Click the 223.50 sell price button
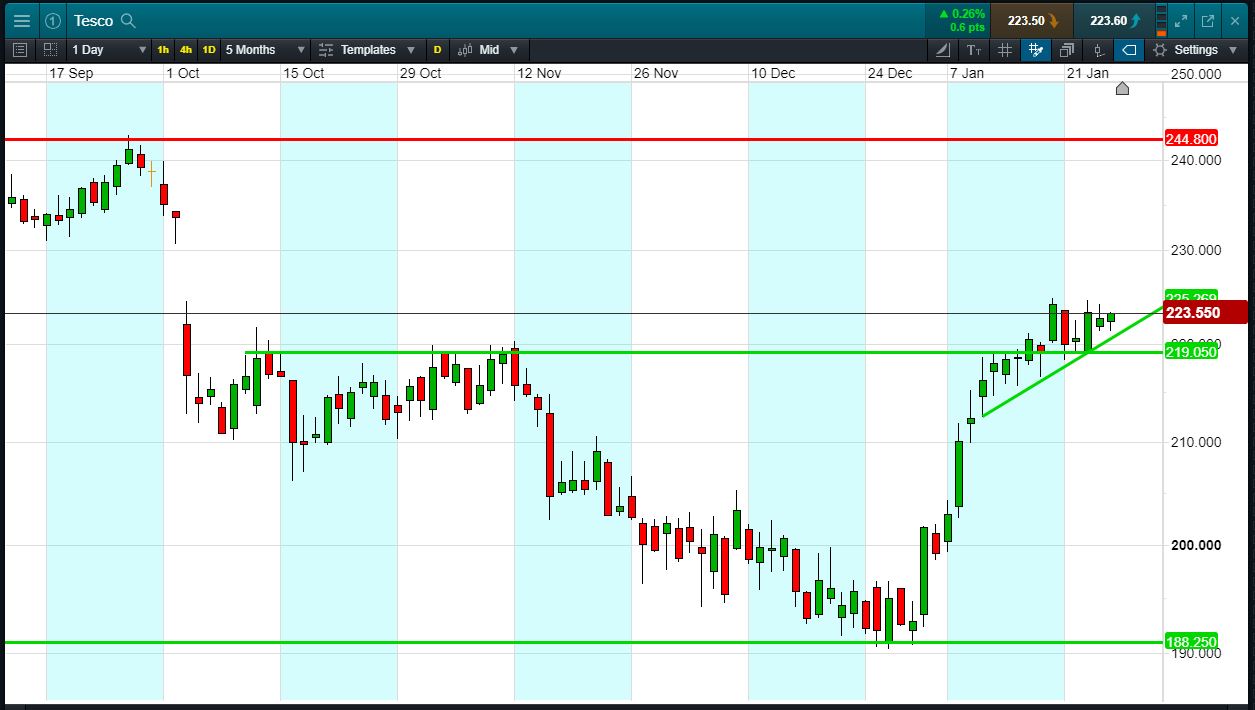 click(x=1033, y=20)
